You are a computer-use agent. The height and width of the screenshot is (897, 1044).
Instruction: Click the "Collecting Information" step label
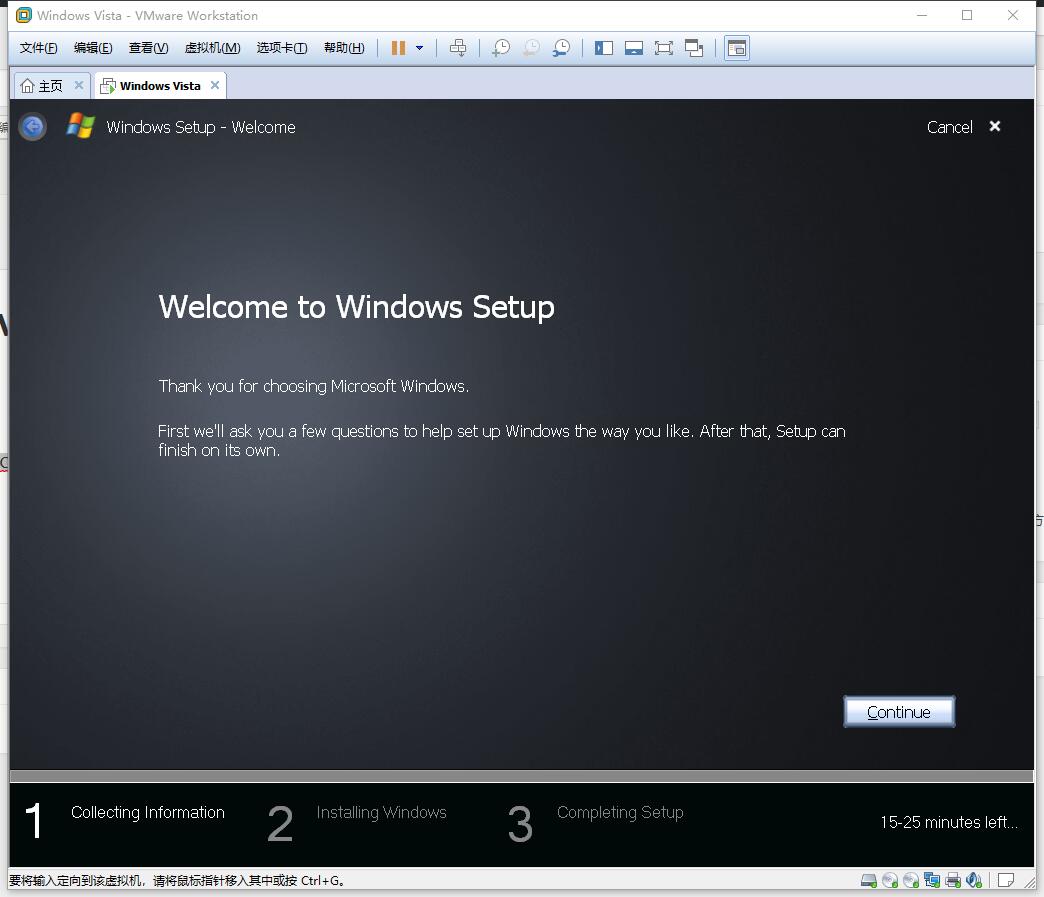(x=148, y=812)
